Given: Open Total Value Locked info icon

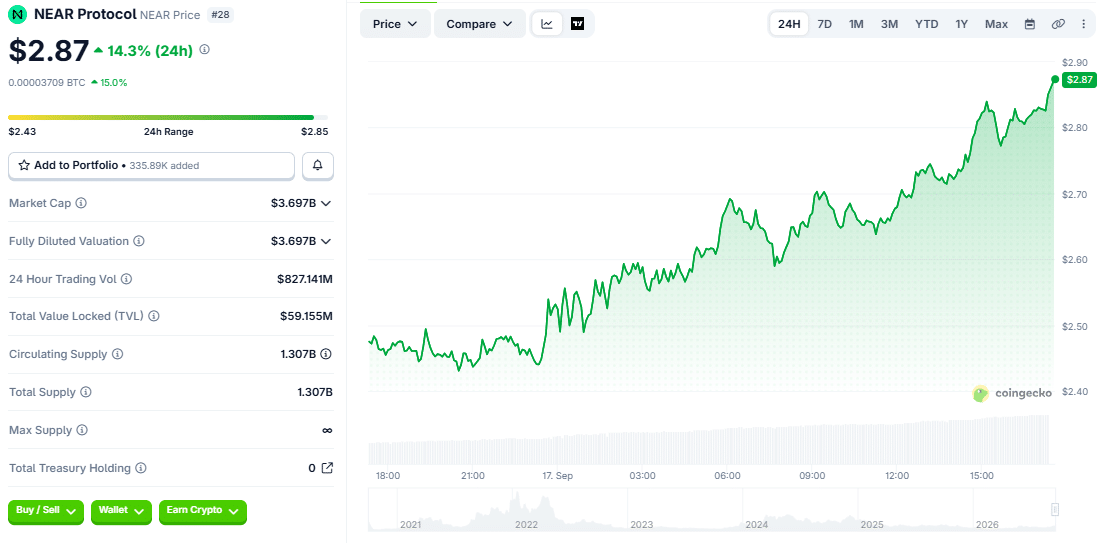Looking at the screenshot, I should [x=153, y=317].
